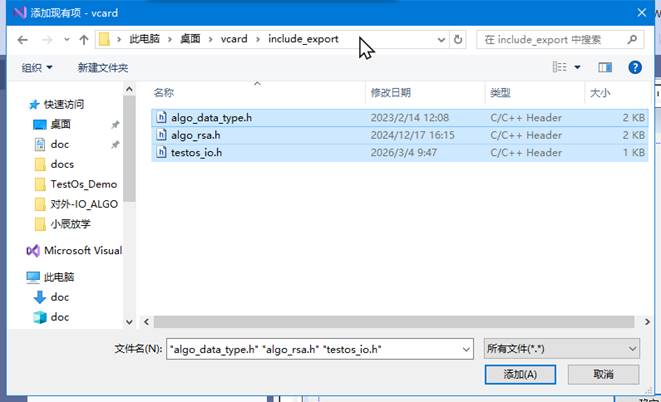Click the 添加(A) button
The height and width of the screenshot is (402, 661).
(x=520, y=374)
